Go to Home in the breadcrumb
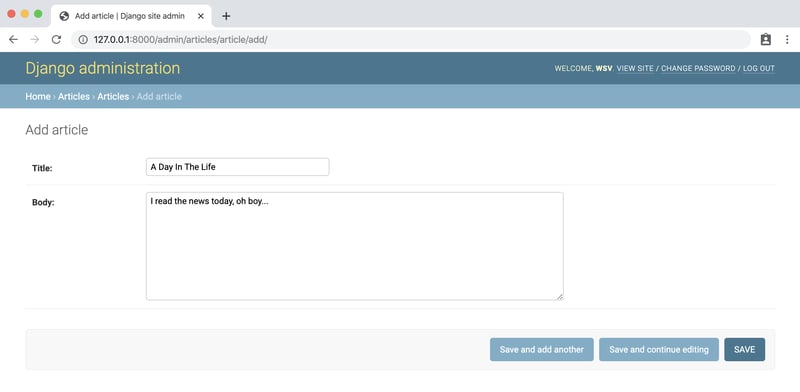This screenshot has height=392, width=800. pos(38,96)
